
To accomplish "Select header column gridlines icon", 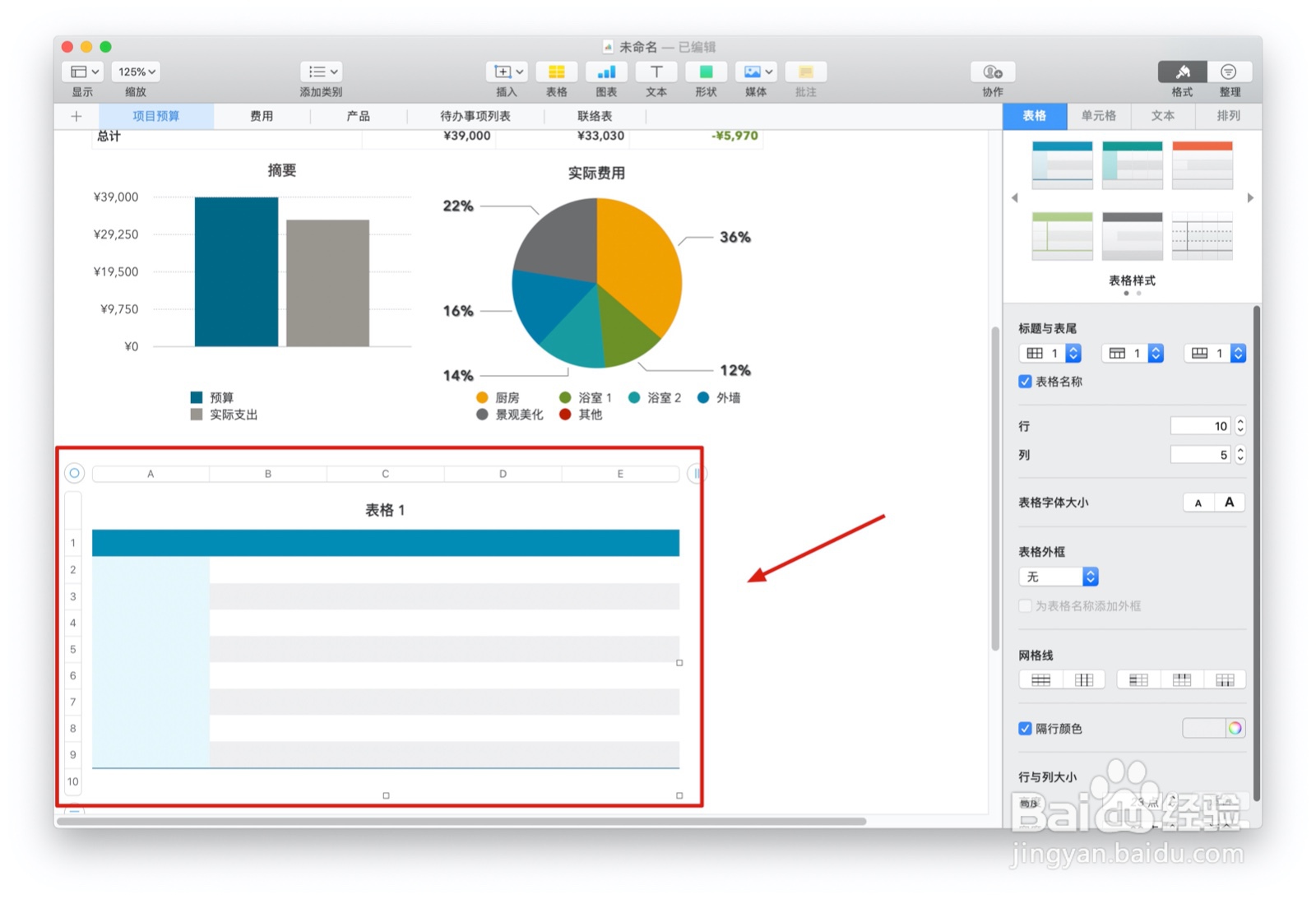I will 1138,679.
